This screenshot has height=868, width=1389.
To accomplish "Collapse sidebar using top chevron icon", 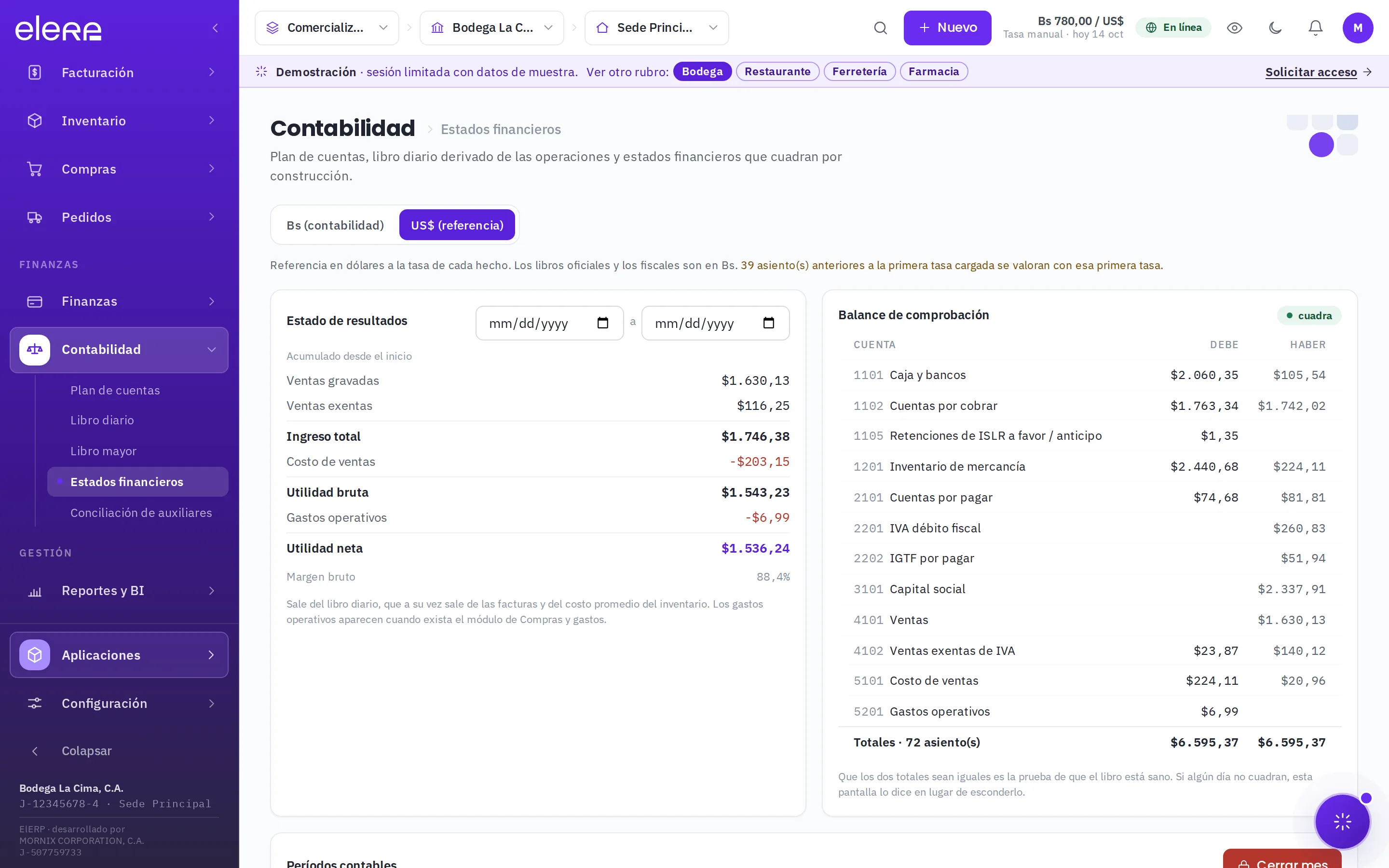I will coord(215,28).
